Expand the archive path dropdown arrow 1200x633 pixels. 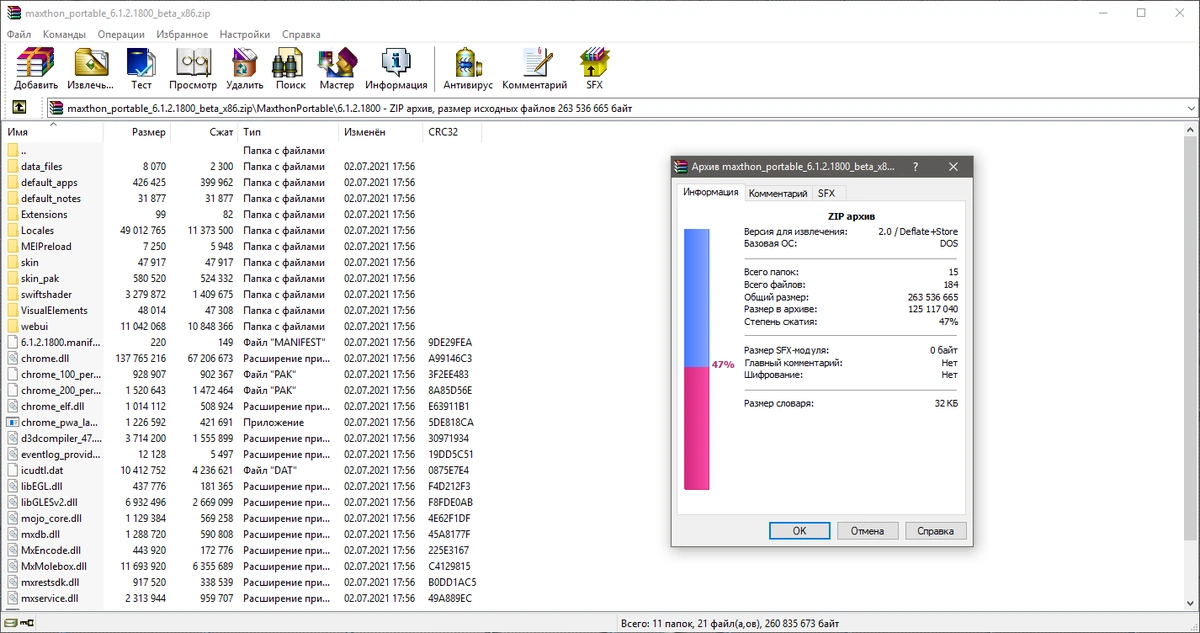(1190, 108)
